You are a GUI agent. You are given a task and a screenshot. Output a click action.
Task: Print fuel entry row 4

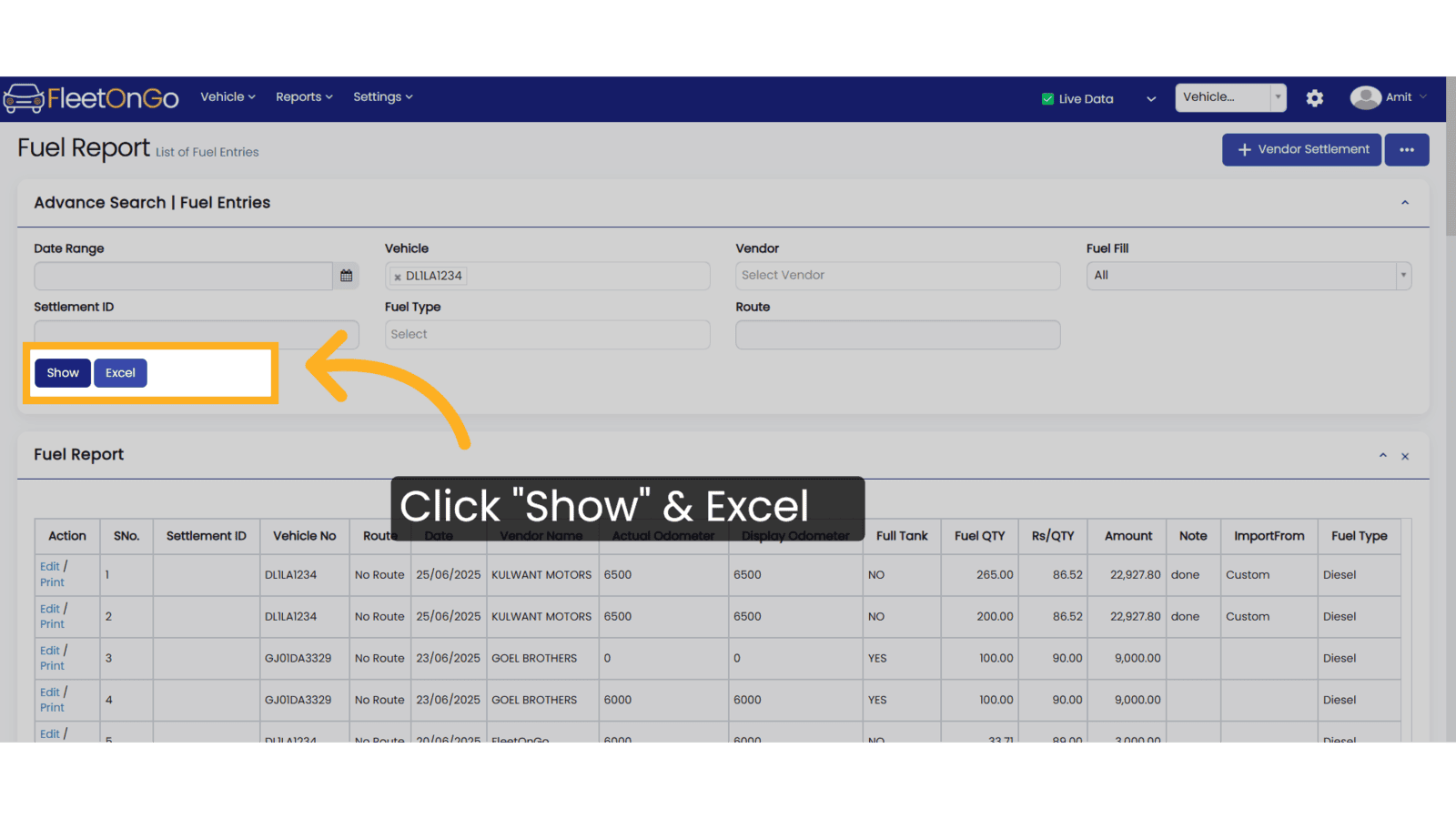click(x=52, y=708)
